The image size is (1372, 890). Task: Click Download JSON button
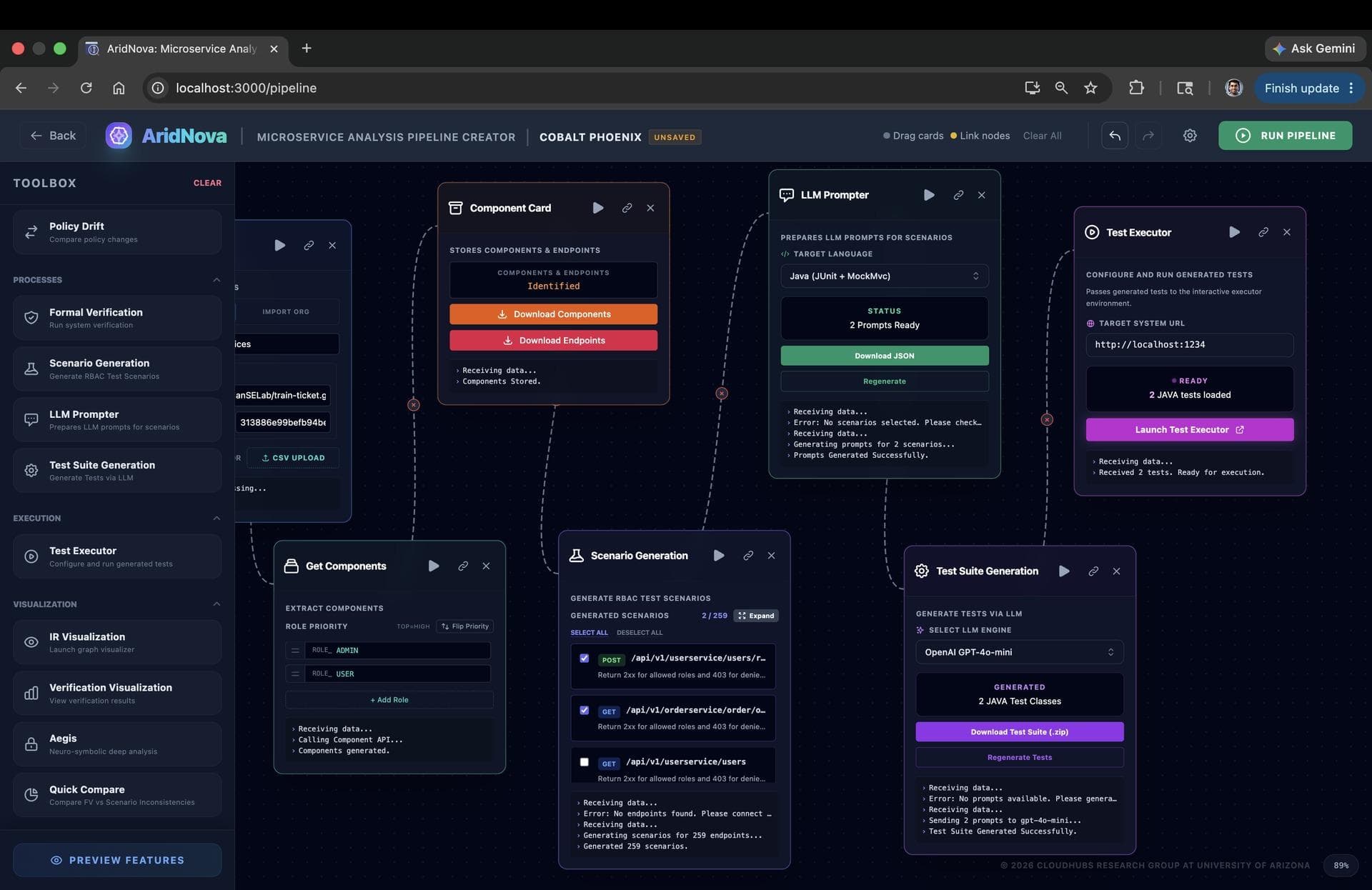point(885,356)
